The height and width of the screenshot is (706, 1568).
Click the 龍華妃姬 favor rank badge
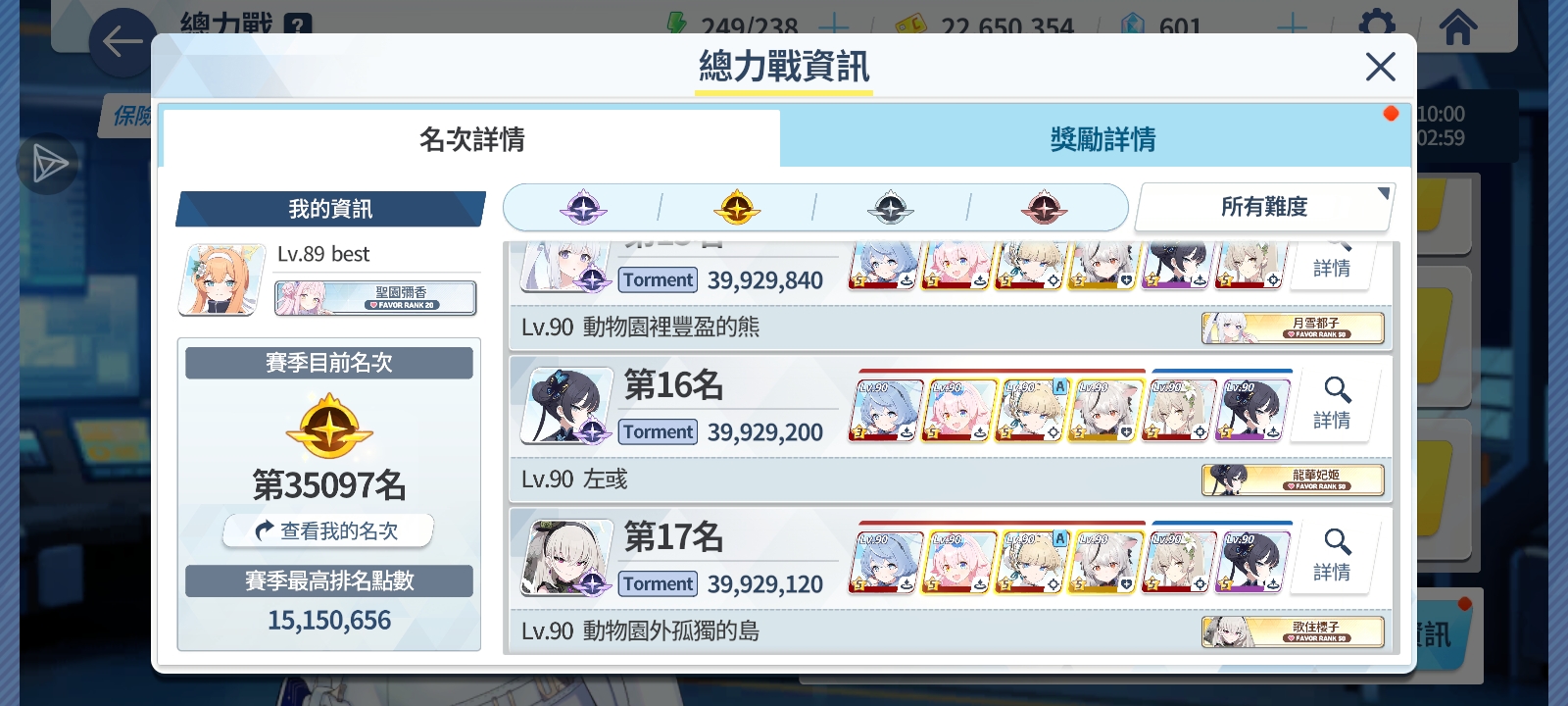tap(1293, 479)
